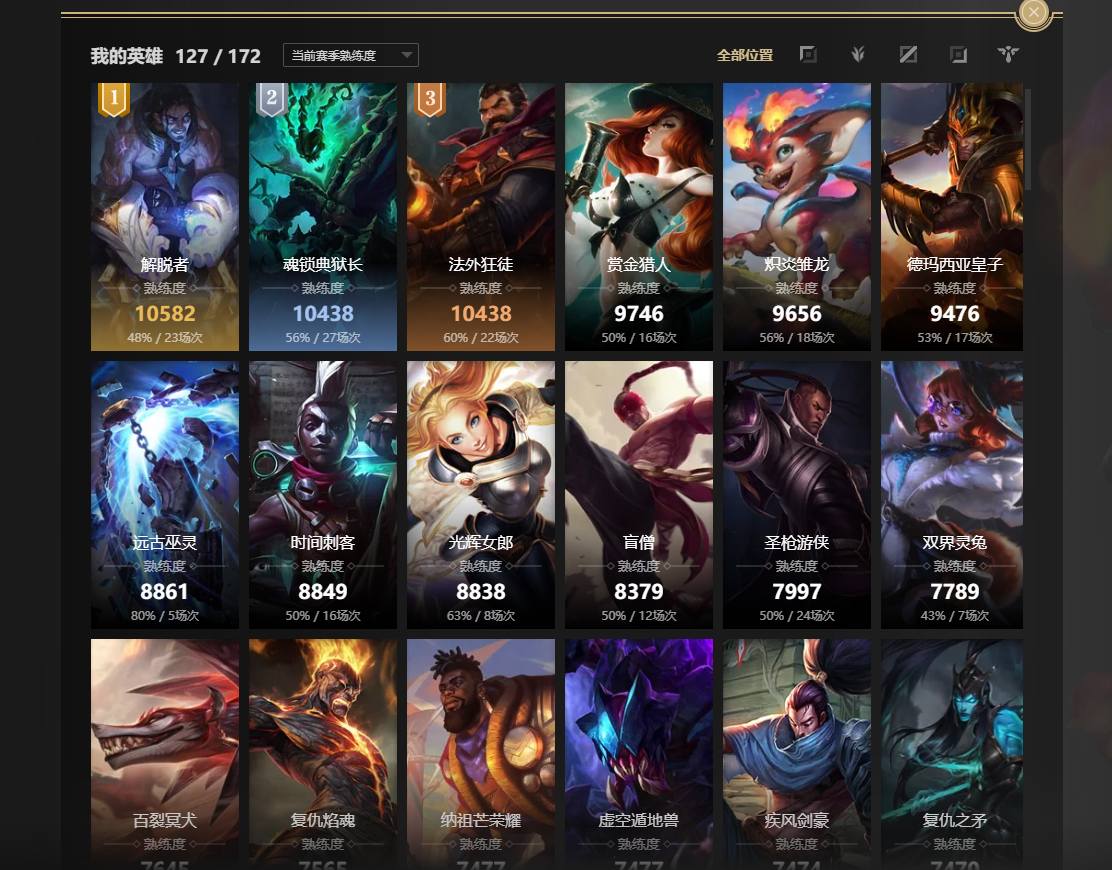Filter champions by Top lane position
Viewport: 1112px width, 870px height.
coord(808,55)
